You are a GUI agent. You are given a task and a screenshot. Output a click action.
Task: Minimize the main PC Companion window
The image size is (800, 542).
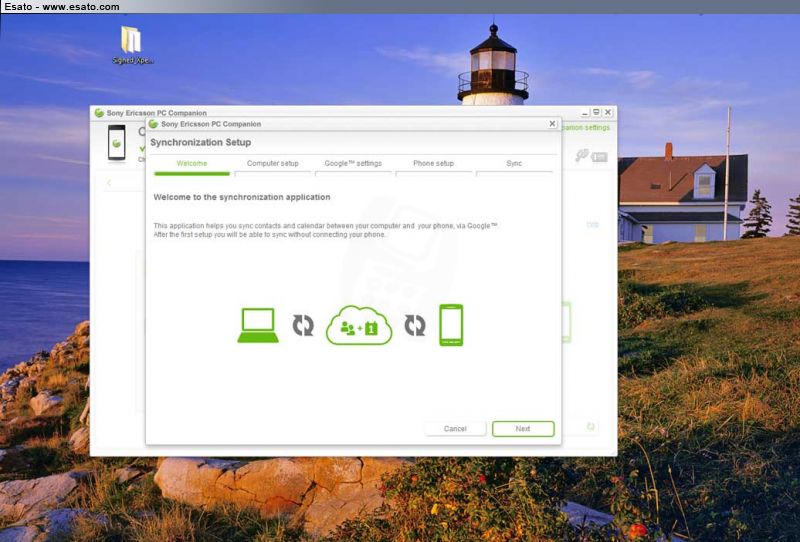point(586,112)
